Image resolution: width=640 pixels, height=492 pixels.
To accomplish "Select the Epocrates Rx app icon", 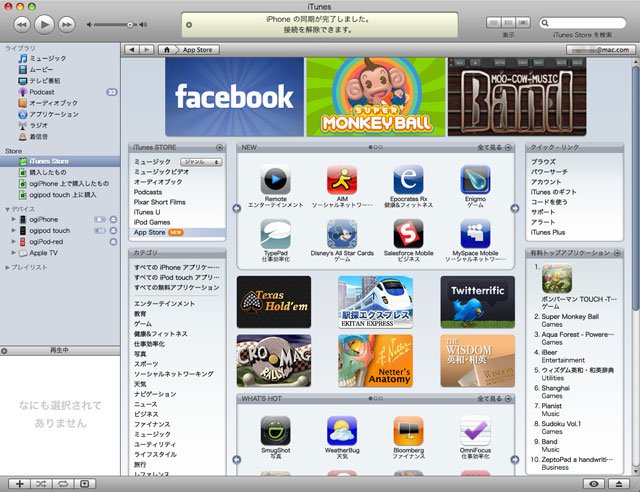I will (x=408, y=179).
